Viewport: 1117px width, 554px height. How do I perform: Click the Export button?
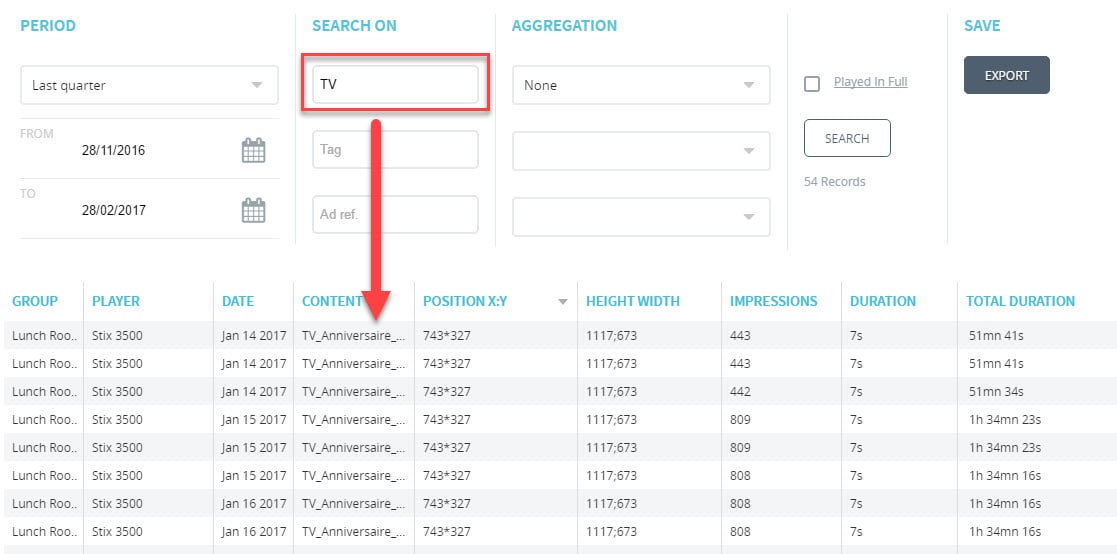[x=1007, y=75]
